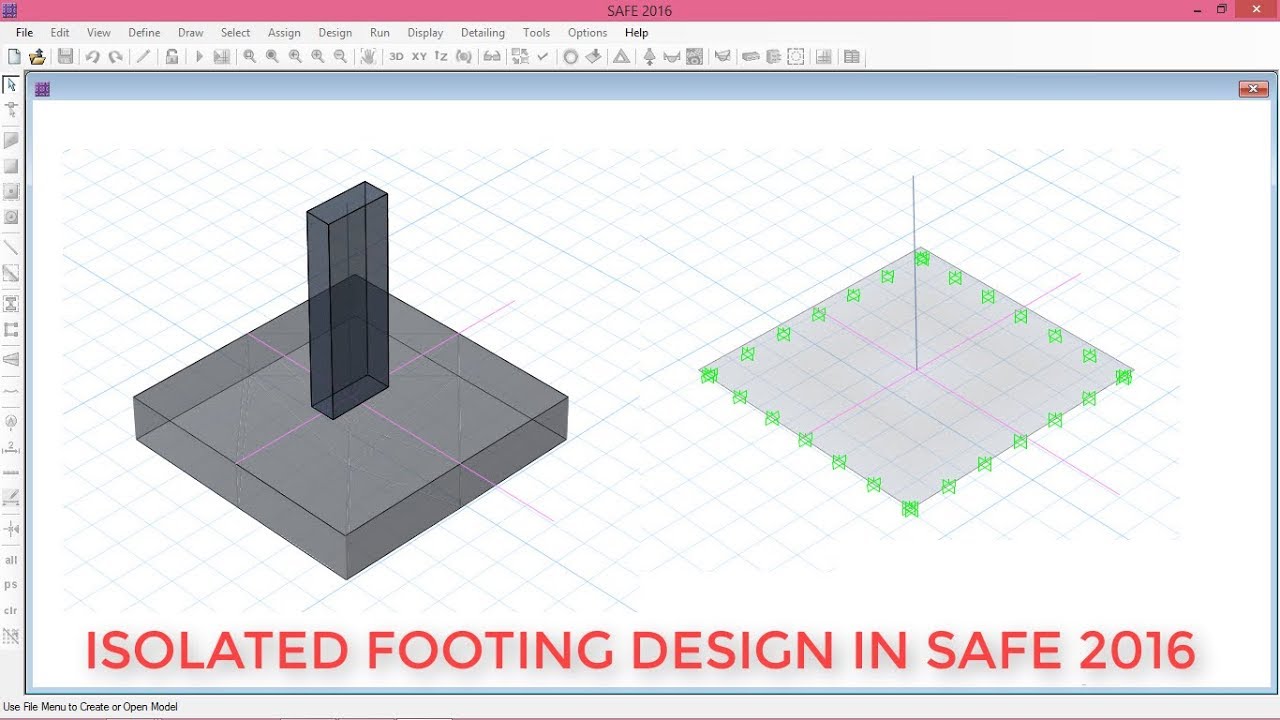Image resolution: width=1280 pixels, height=720 pixels.
Task: Open the Define menu
Action: click(144, 33)
